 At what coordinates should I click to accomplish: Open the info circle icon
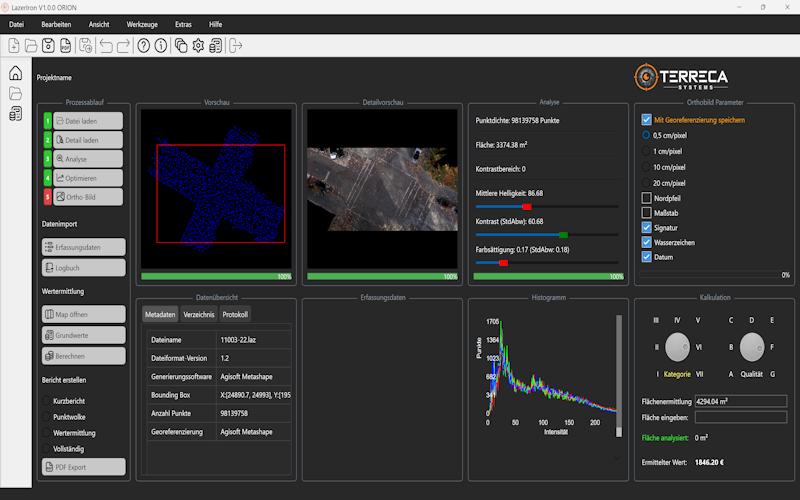coord(161,45)
